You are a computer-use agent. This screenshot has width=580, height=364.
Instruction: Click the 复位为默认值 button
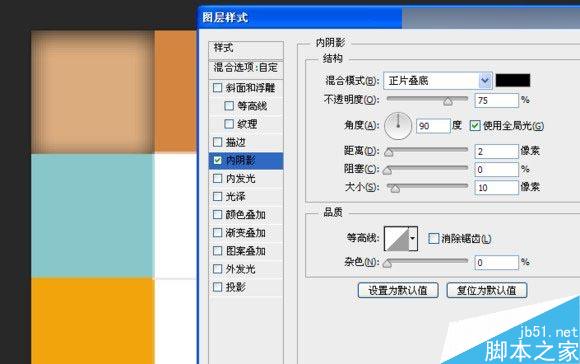(x=486, y=290)
